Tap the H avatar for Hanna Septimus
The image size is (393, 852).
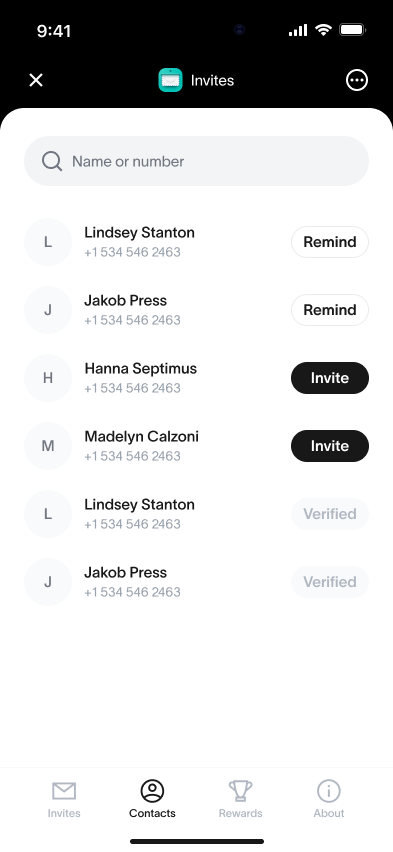coord(48,378)
